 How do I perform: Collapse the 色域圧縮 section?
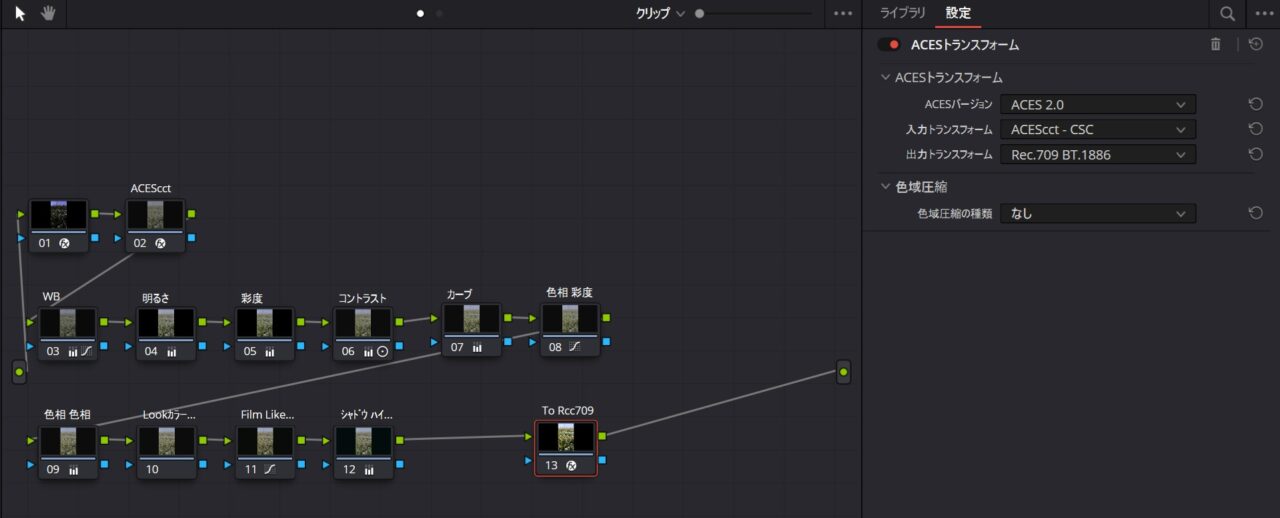click(885, 186)
